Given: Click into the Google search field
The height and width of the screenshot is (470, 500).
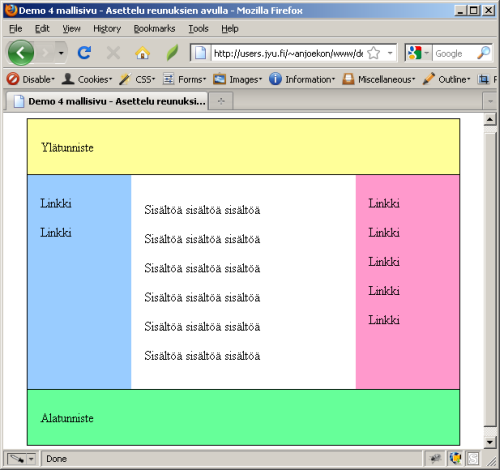Looking at the screenshot, I should coord(454,53).
